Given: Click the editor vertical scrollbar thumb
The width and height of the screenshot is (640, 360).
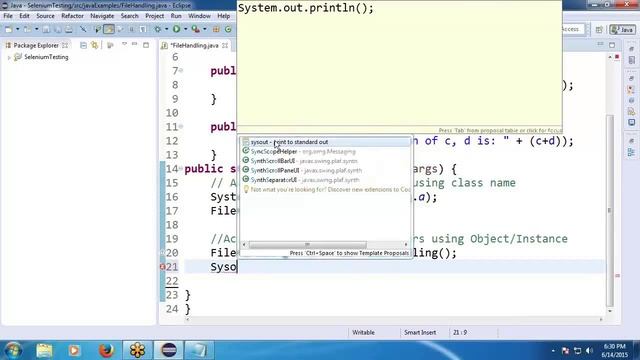Looking at the screenshot, I should (x=610, y=211).
